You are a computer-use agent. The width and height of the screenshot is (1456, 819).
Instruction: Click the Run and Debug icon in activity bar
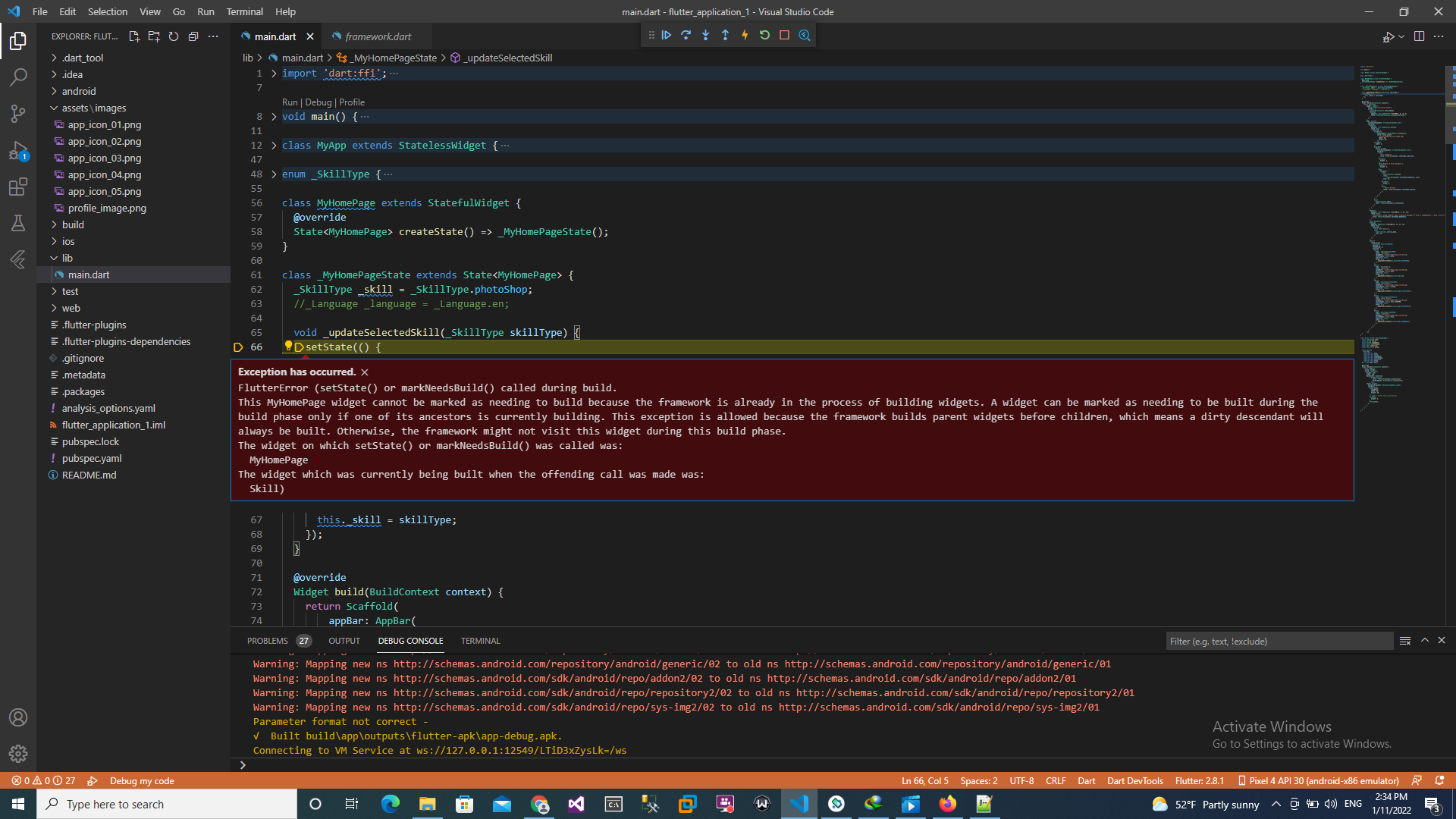(x=18, y=150)
